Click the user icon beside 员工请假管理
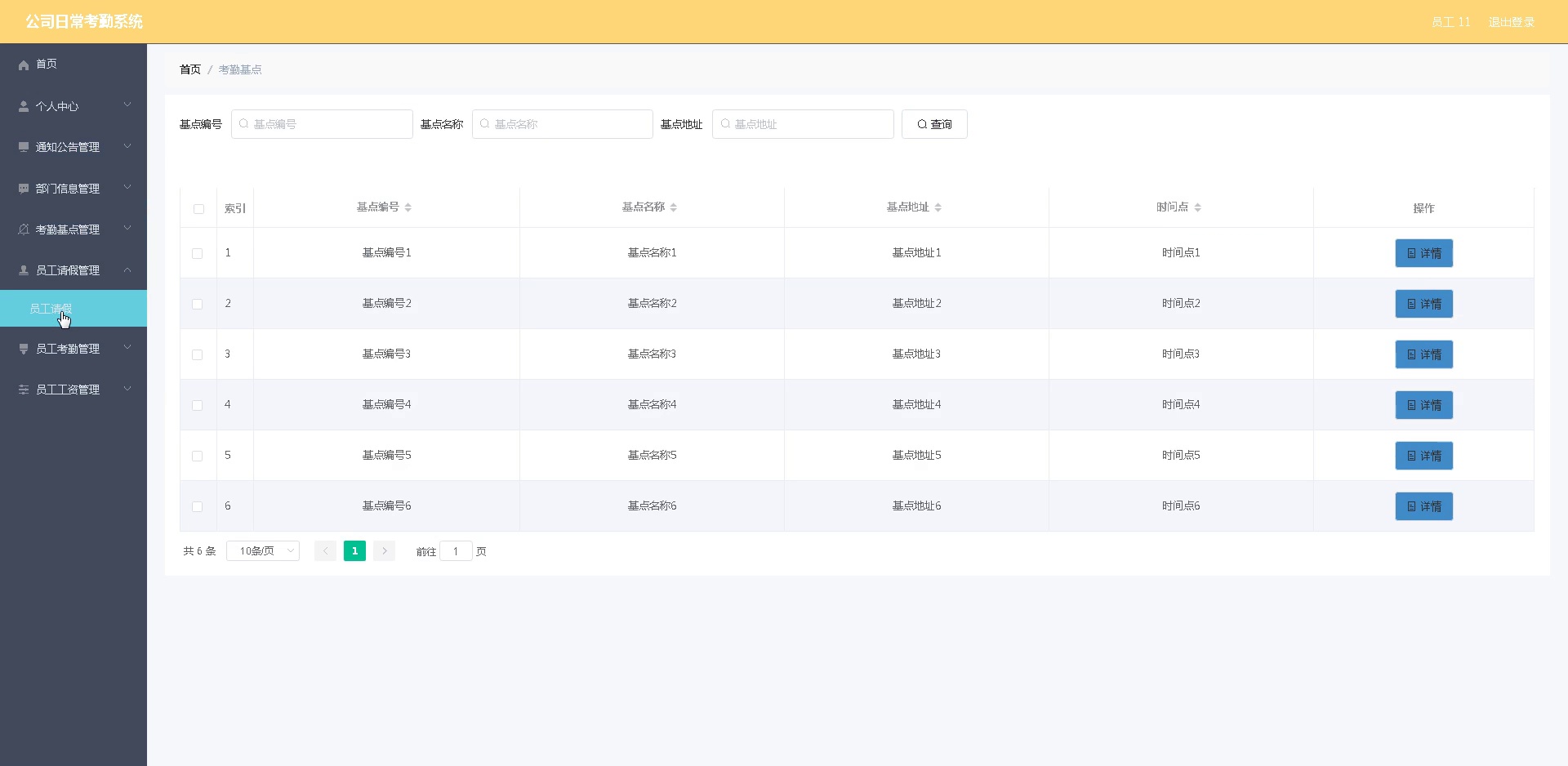The width and height of the screenshot is (1568, 766). coord(24,270)
